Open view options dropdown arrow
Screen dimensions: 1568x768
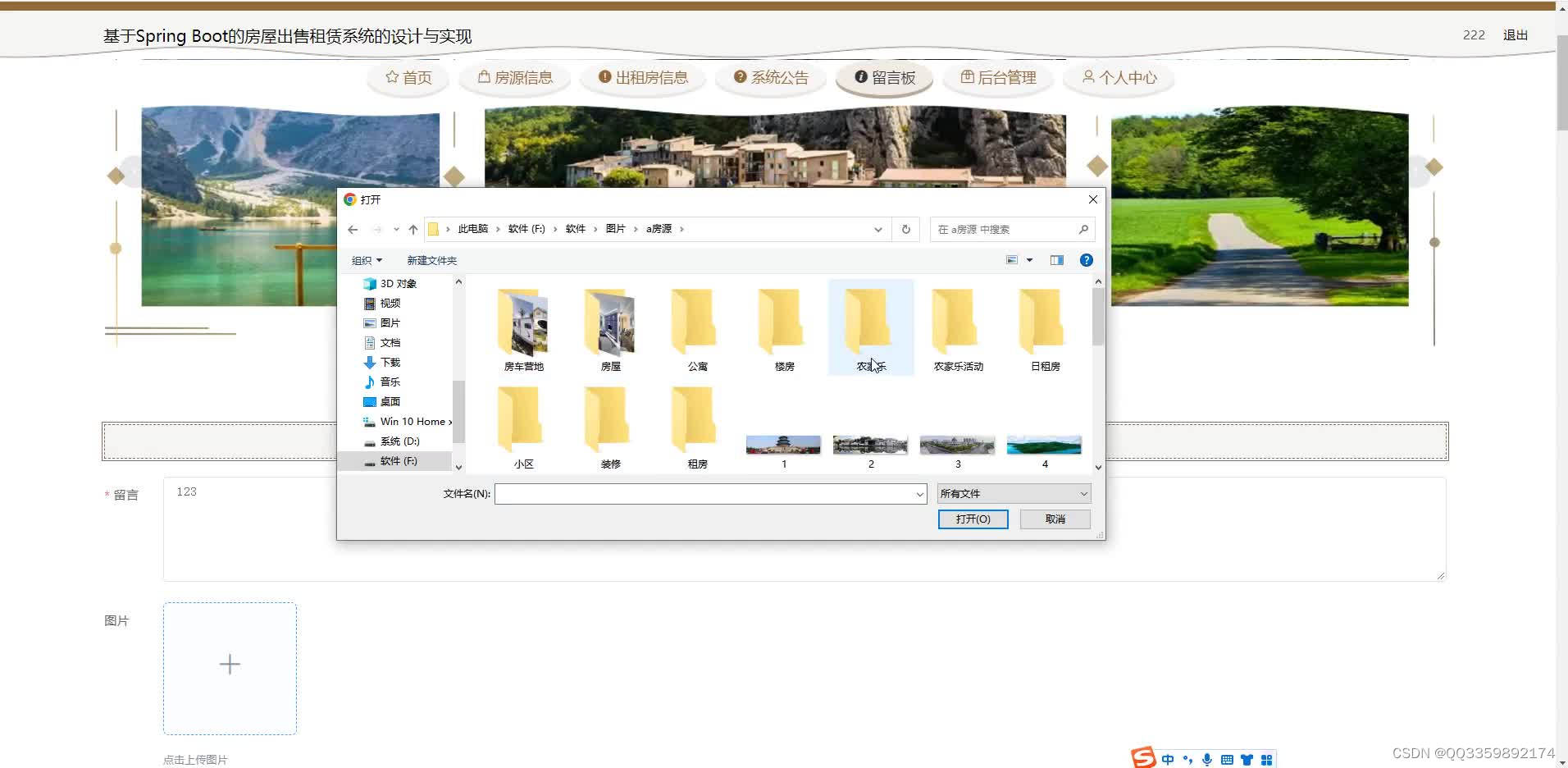pyautogui.click(x=1029, y=260)
